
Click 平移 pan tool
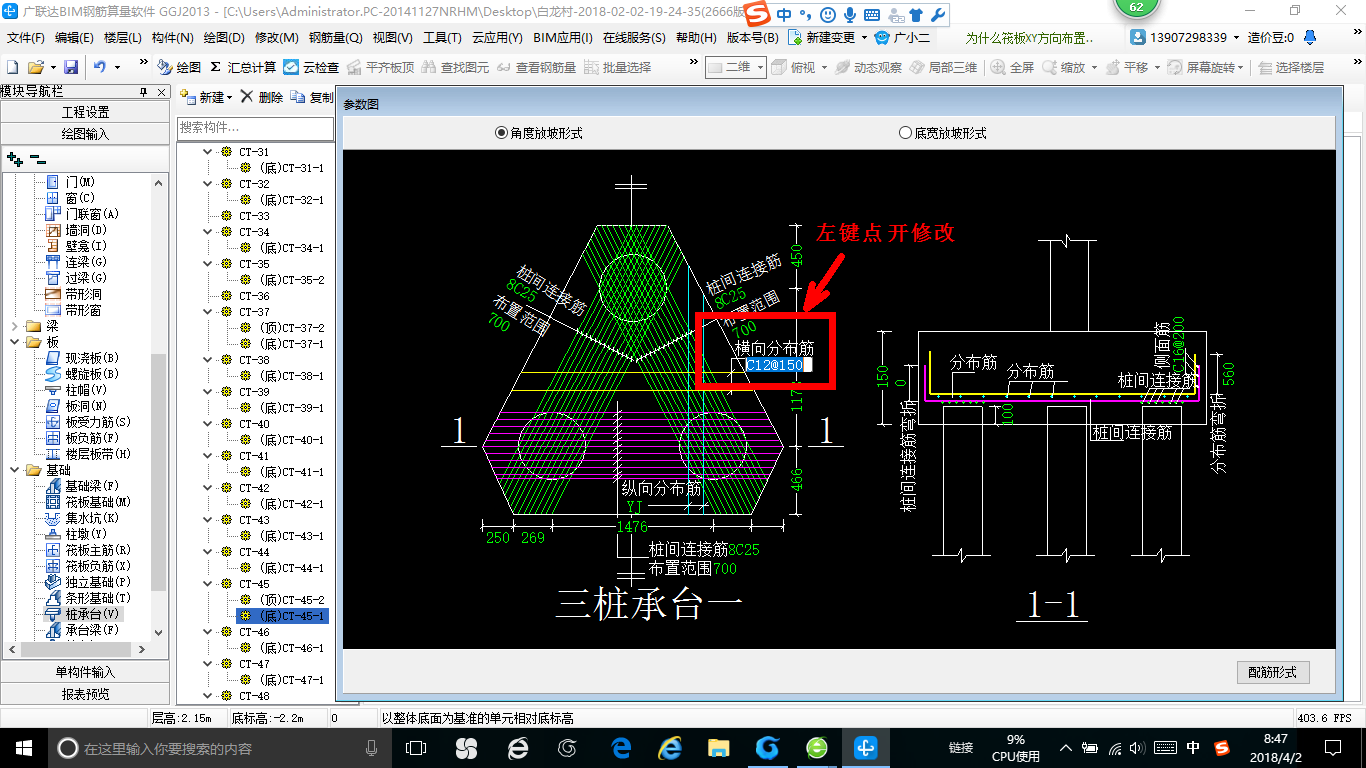tap(1126, 68)
